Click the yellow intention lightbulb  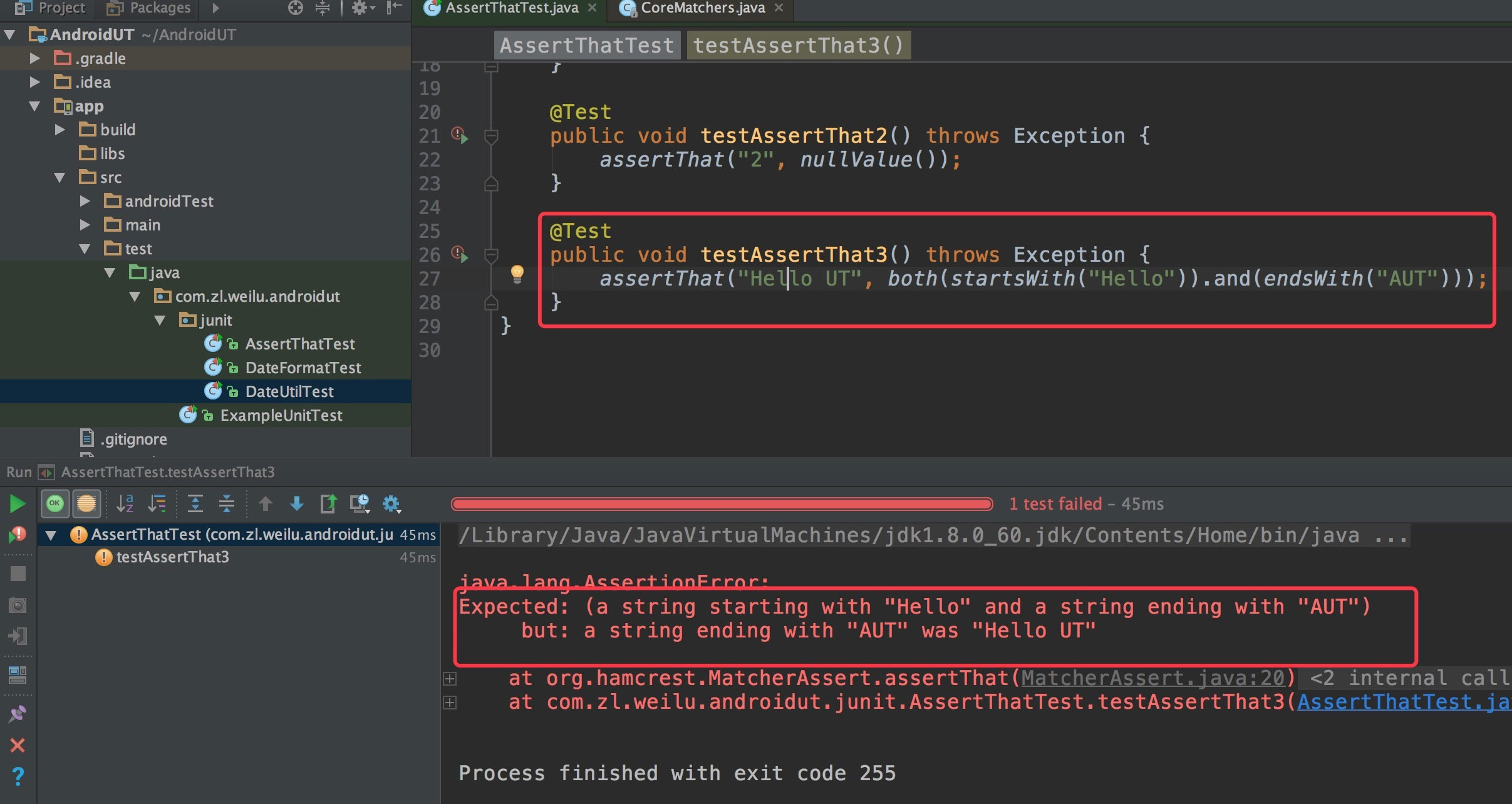pos(517,274)
